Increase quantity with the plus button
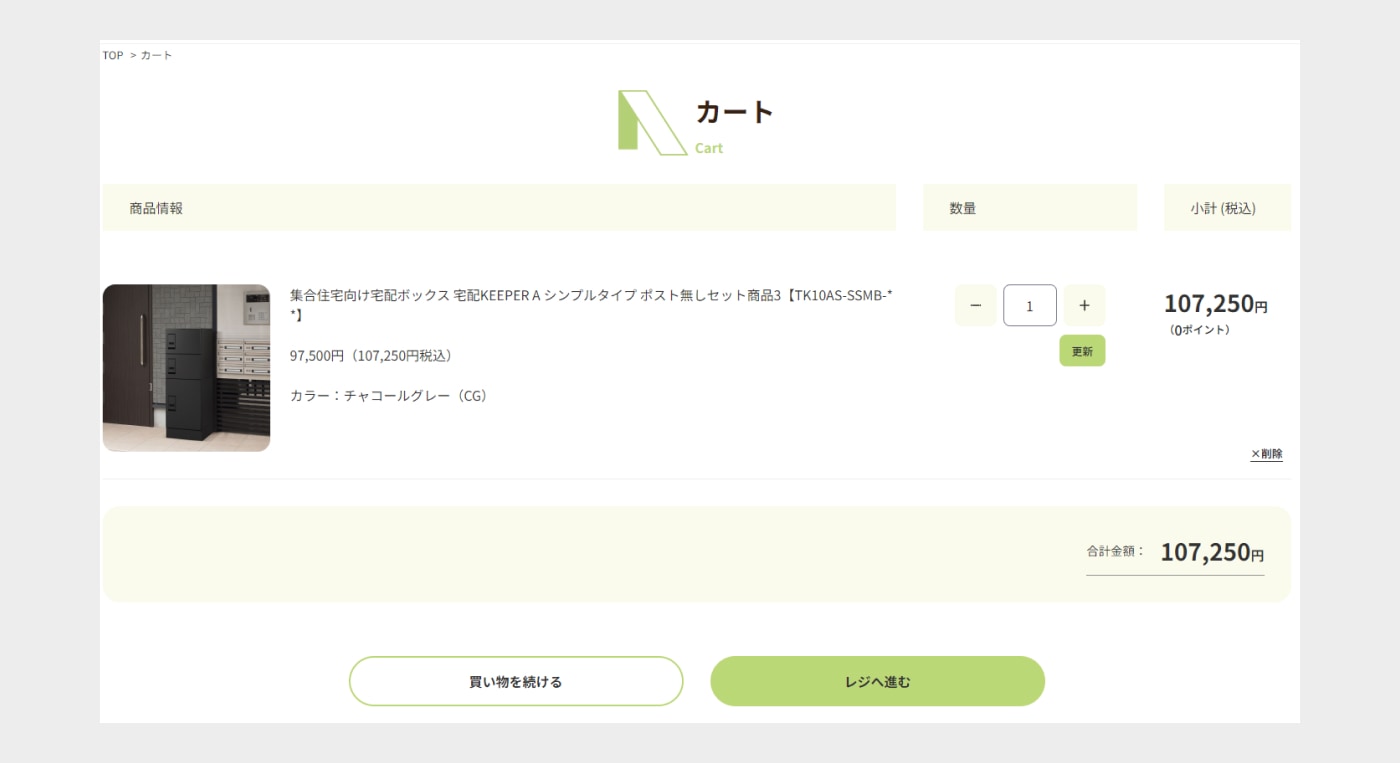 coord(1084,306)
